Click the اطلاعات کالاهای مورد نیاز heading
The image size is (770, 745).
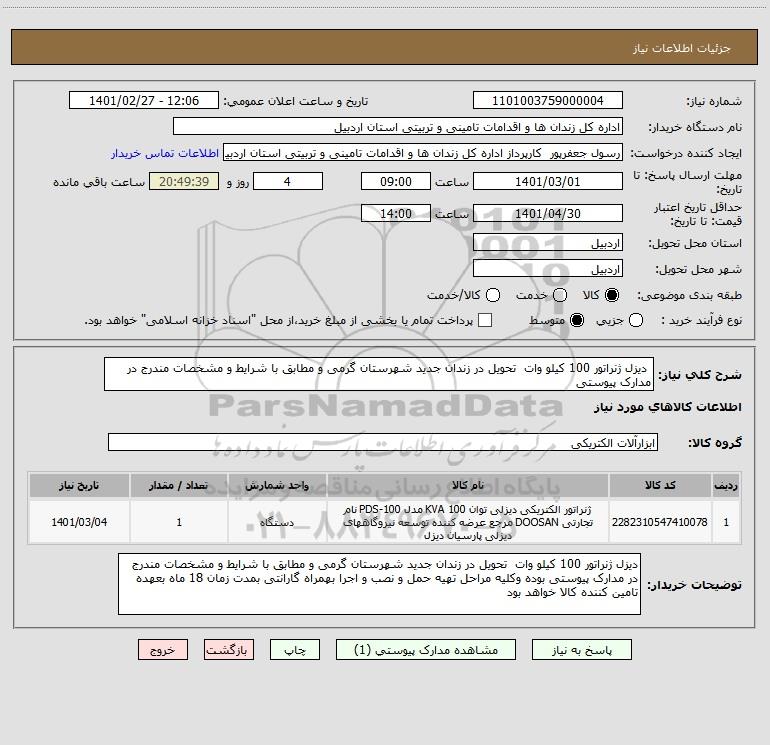668,407
